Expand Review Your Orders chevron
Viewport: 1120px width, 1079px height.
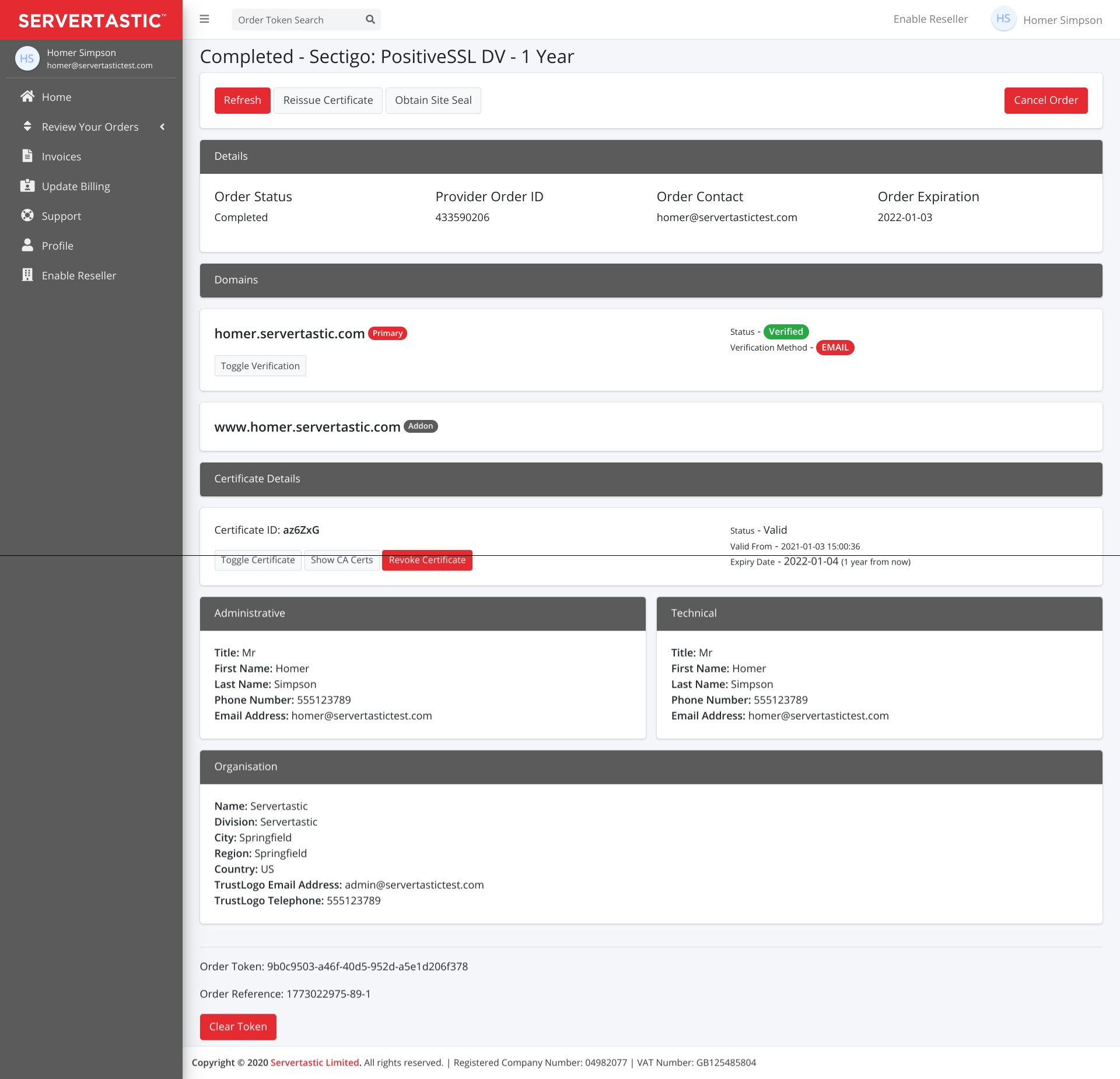pos(162,127)
